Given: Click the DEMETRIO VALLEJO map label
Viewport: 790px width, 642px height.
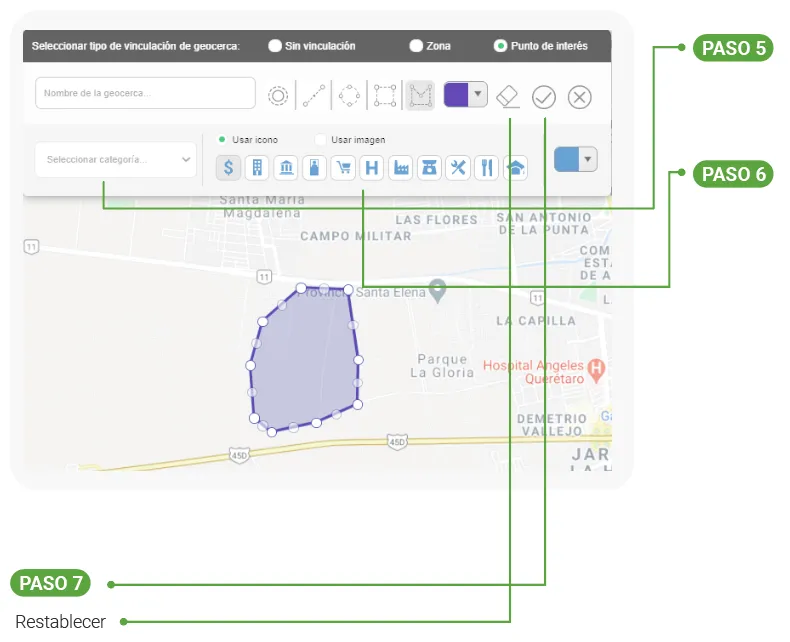Looking at the screenshot, I should 552,425.
